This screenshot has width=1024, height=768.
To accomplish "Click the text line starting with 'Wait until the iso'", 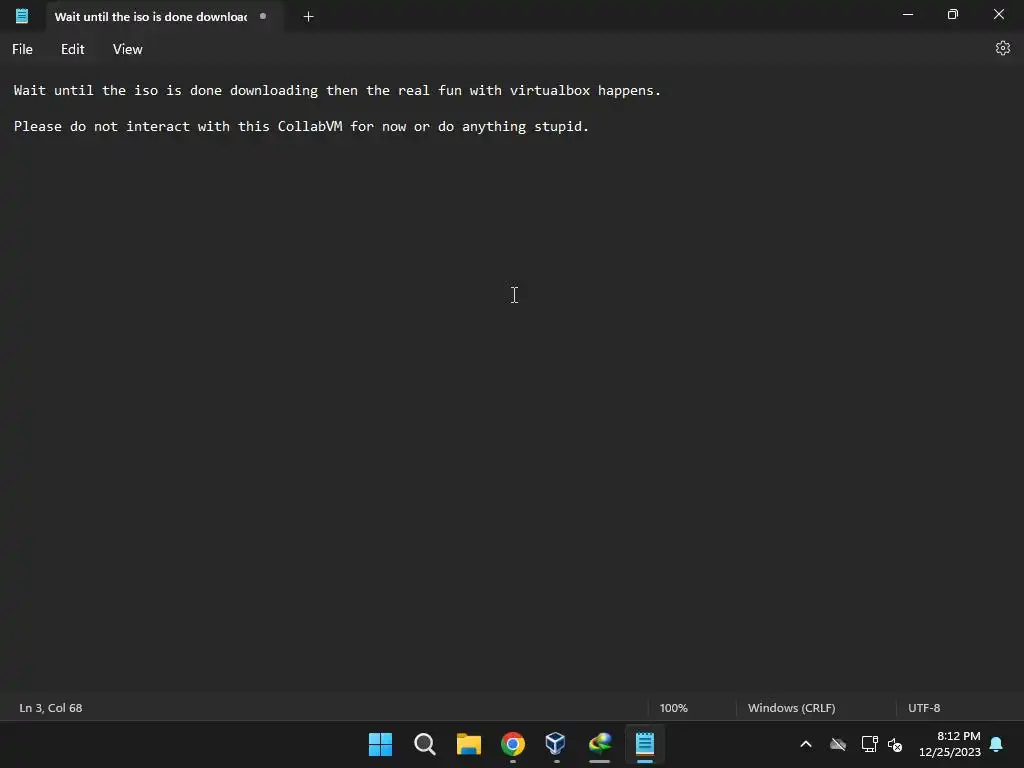I will coord(337,90).
